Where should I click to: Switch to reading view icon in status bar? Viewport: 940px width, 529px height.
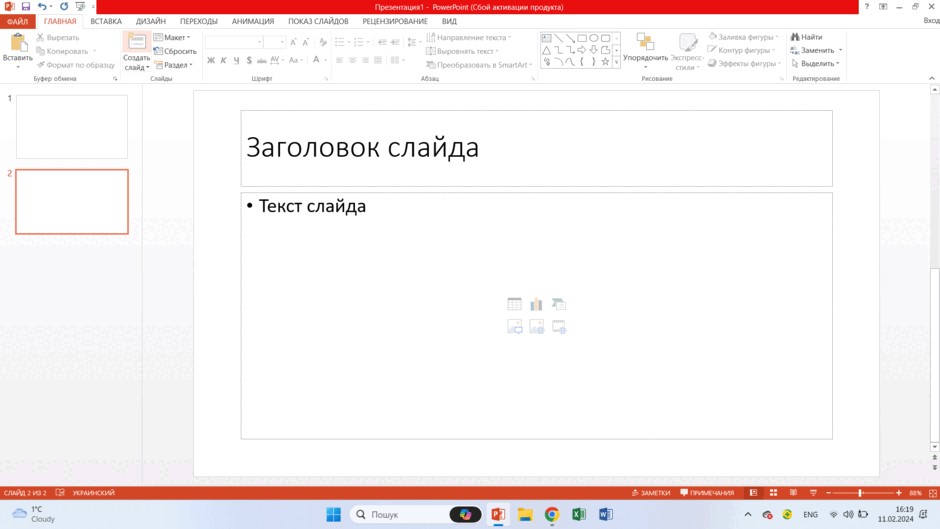(793, 492)
